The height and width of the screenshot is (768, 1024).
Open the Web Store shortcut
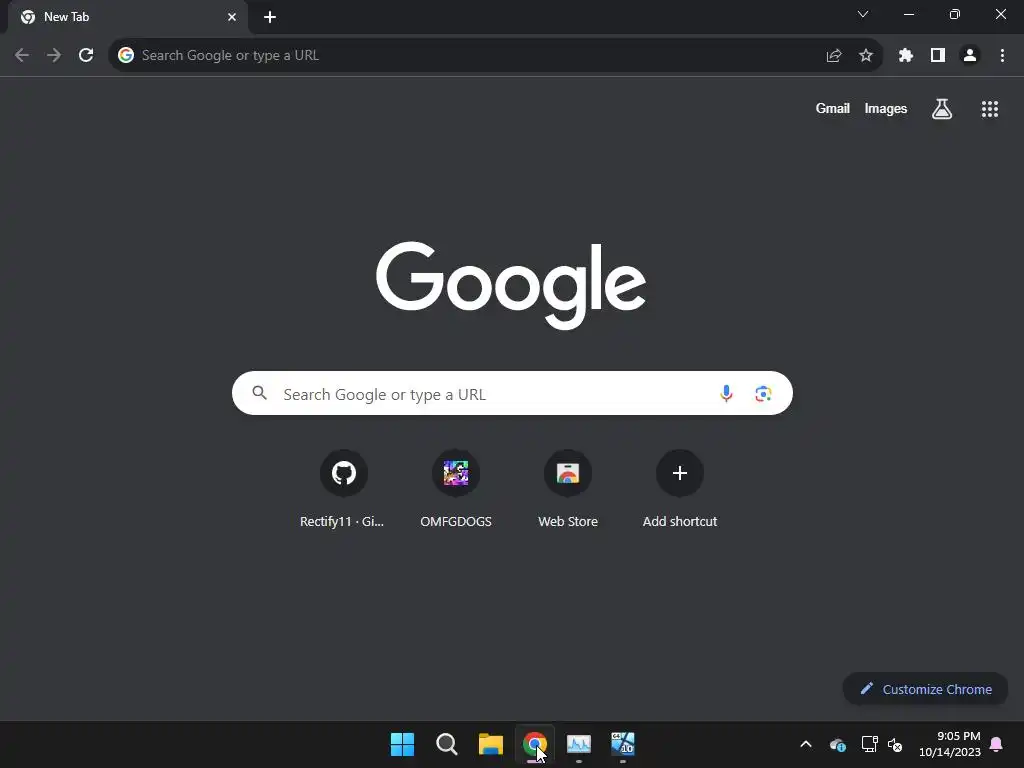tap(568, 489)
